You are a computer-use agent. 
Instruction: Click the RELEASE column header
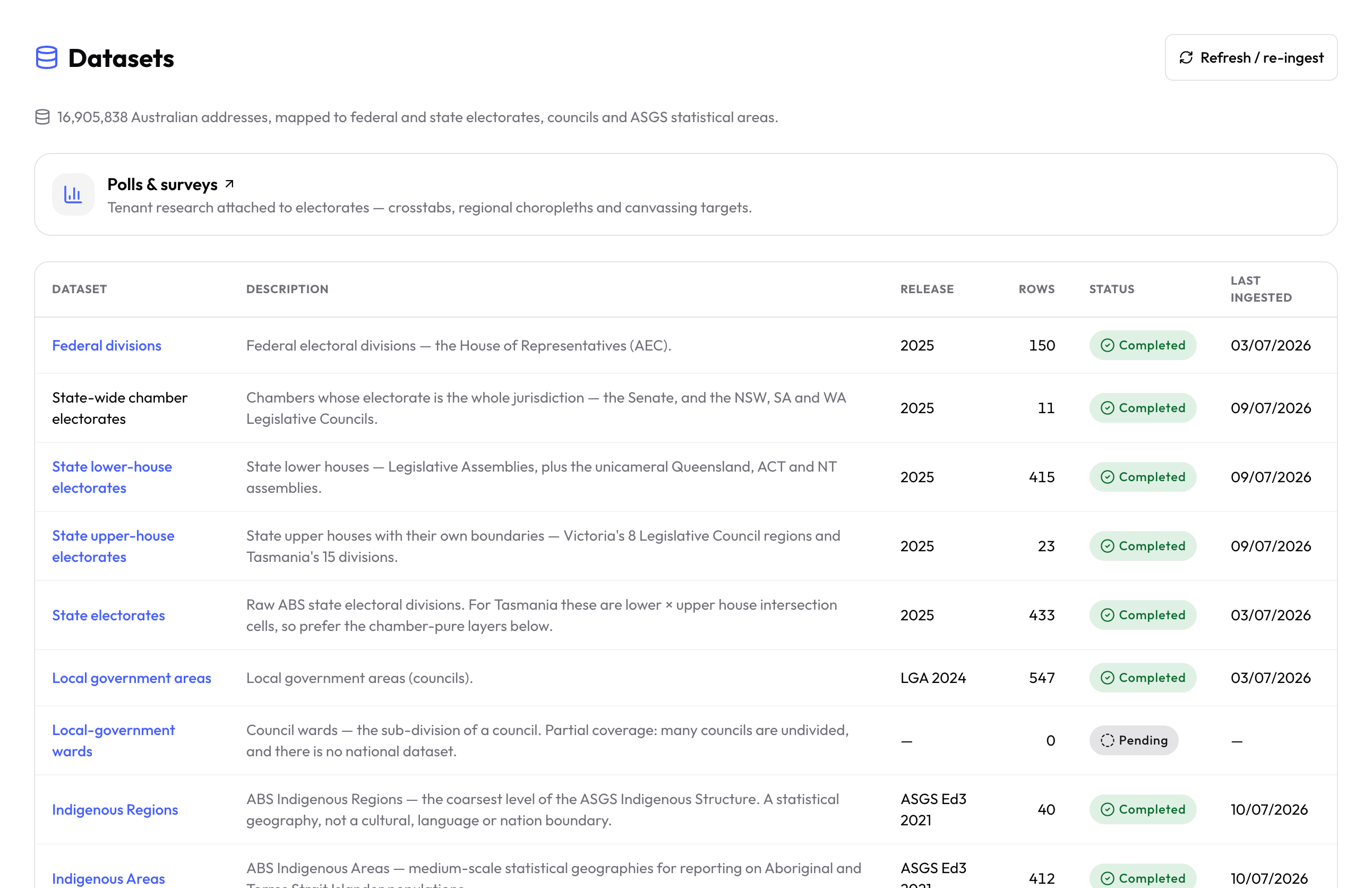(927, 289)
